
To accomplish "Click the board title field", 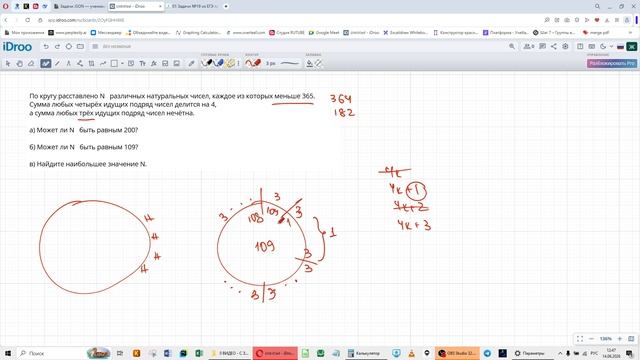I will pyautogui.click(x=117, y=47).
